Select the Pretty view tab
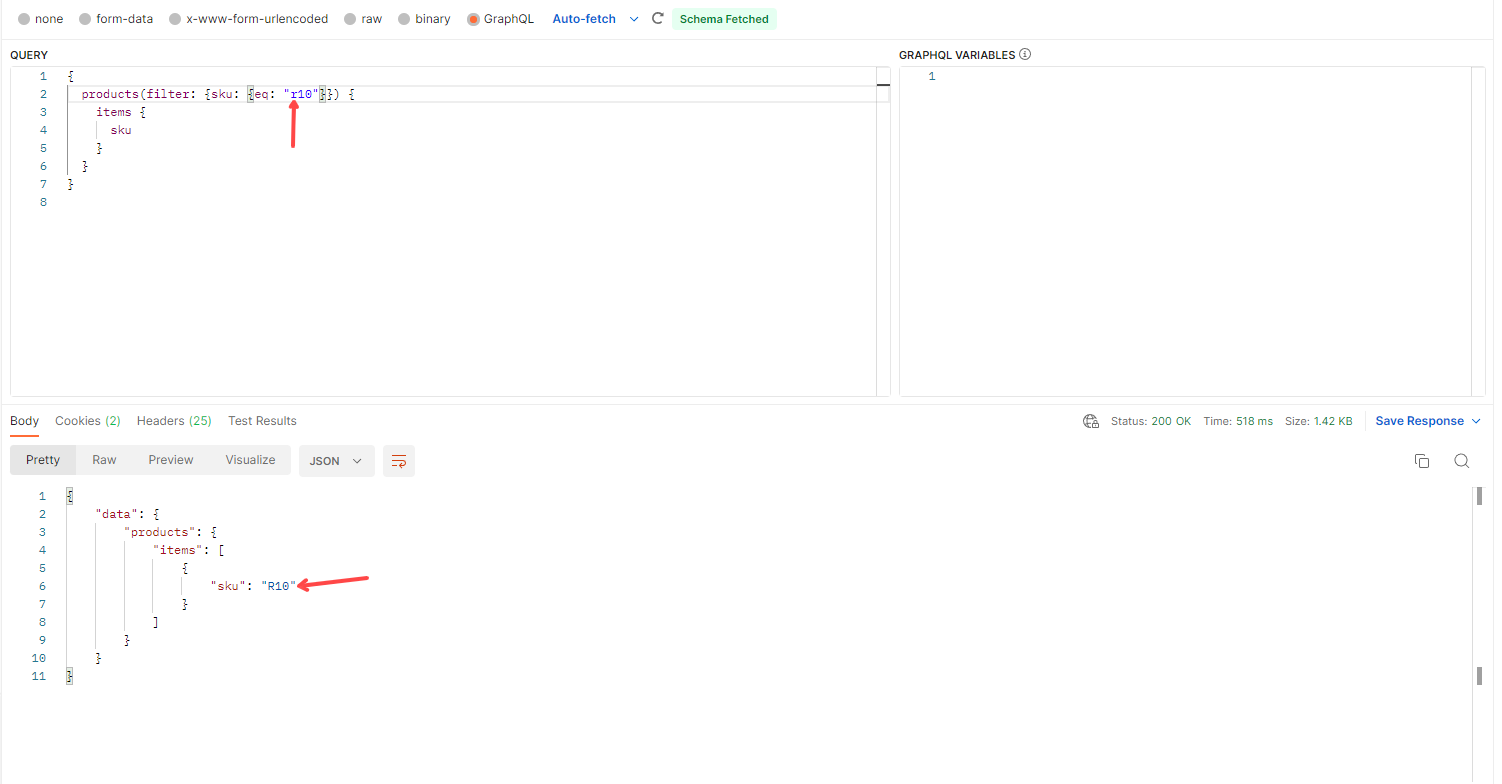The width and height of the screenshot is (1502, 784). coord(43,460)
